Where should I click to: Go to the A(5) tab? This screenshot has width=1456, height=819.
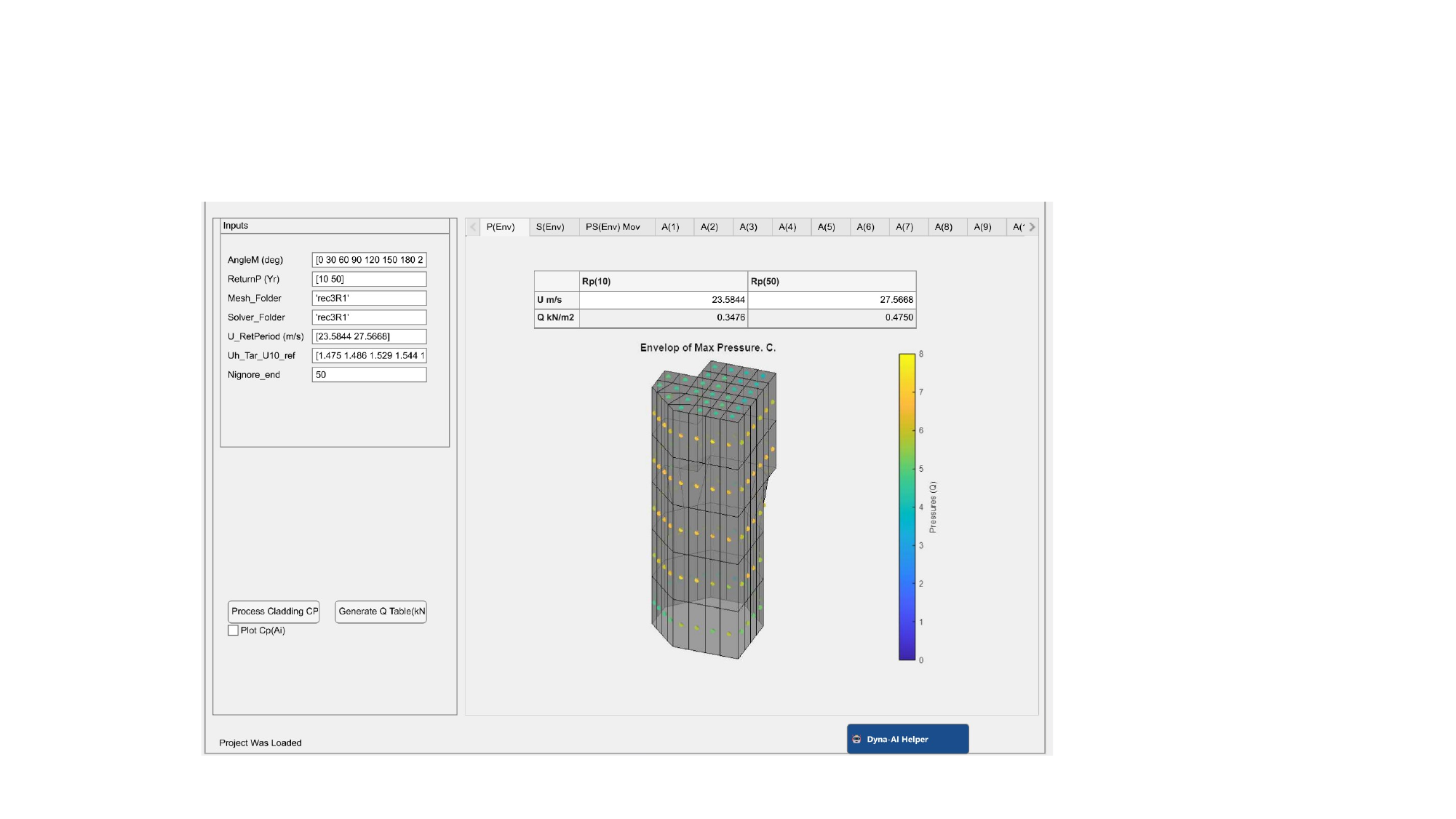tap(826, 227)
